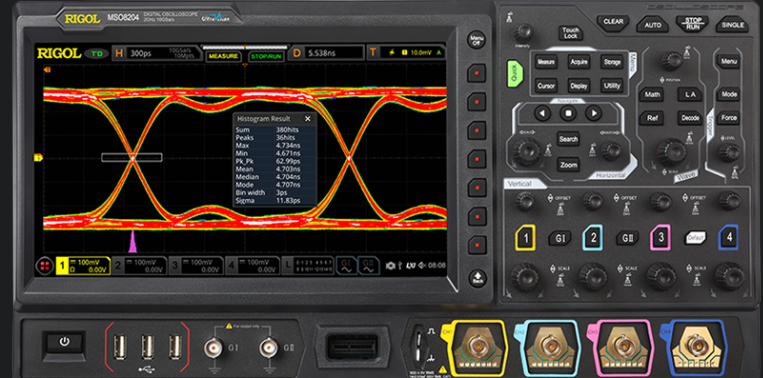The image size is (763, 378).
Task: Click the navigate right arrow button
Action: [593, 114]
